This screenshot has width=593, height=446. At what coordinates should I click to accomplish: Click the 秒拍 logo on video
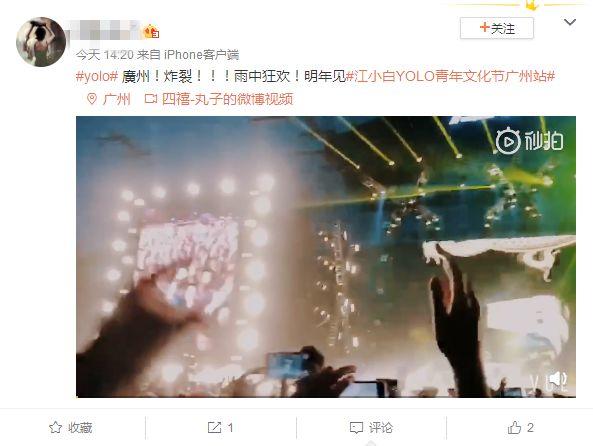(x=529, y=141)
